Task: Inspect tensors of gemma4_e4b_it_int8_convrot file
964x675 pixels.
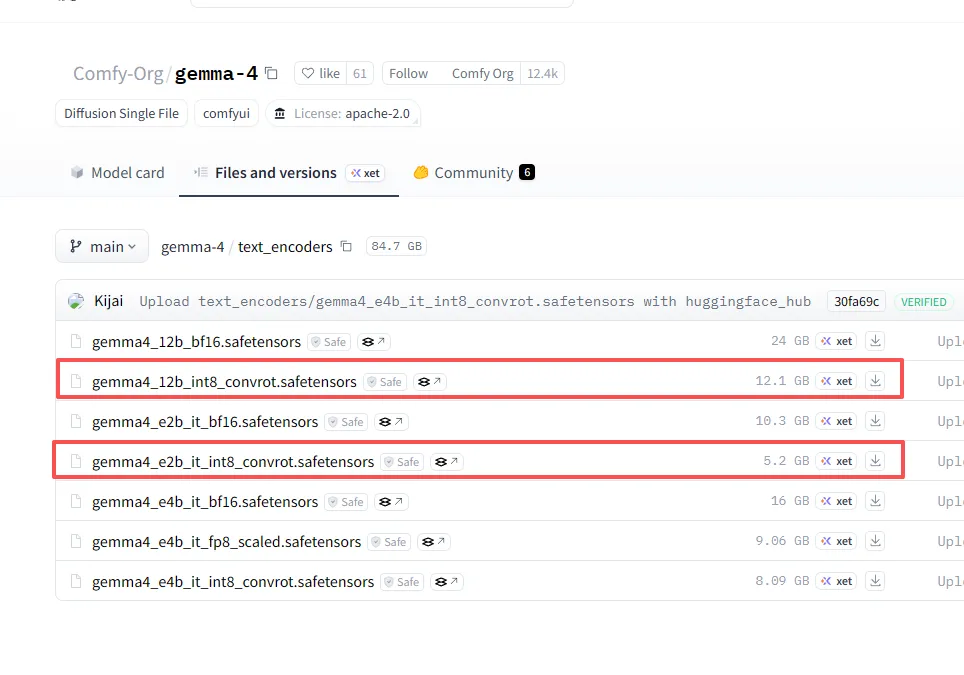Action: click(x=446, y=582)
